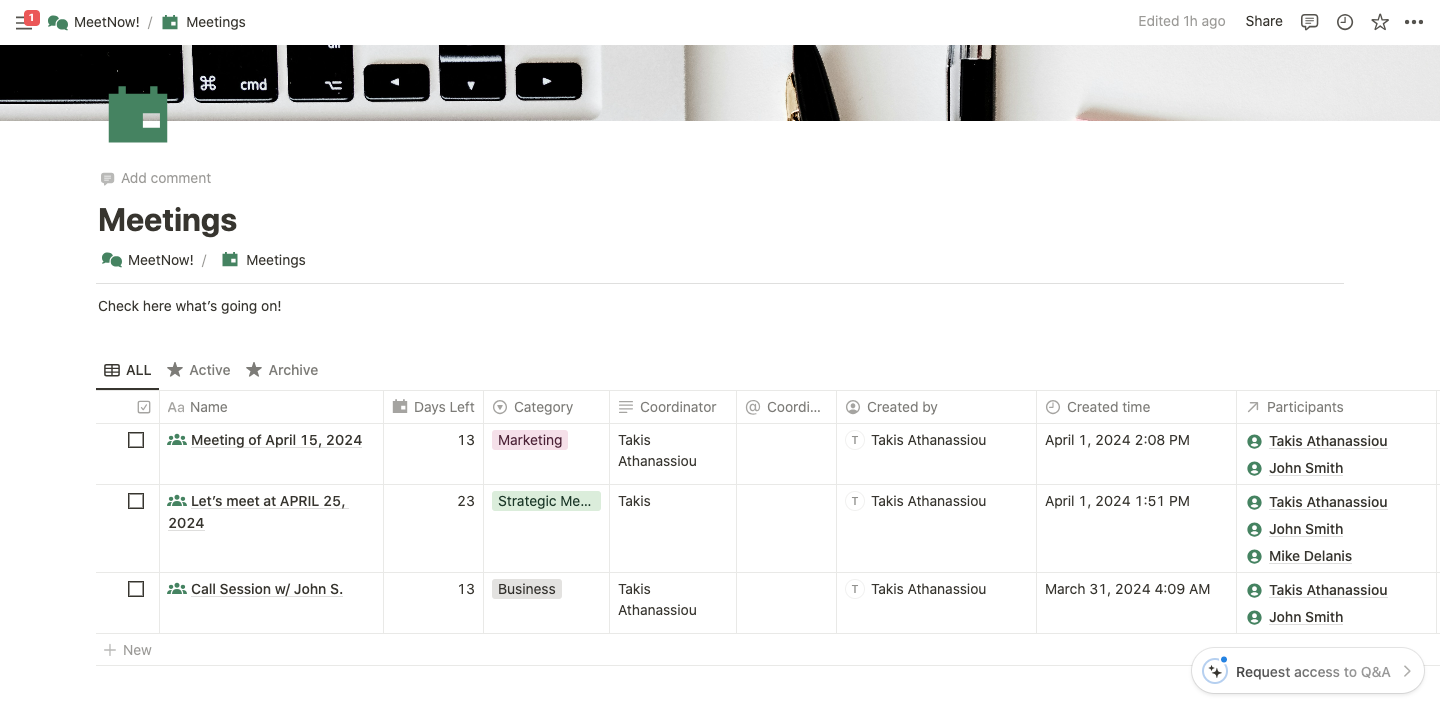The width and height of the screenshot is (1440, 709).
Task: Click people icon beside Let's meet at APRIL 25
Action: click(177, 501)
